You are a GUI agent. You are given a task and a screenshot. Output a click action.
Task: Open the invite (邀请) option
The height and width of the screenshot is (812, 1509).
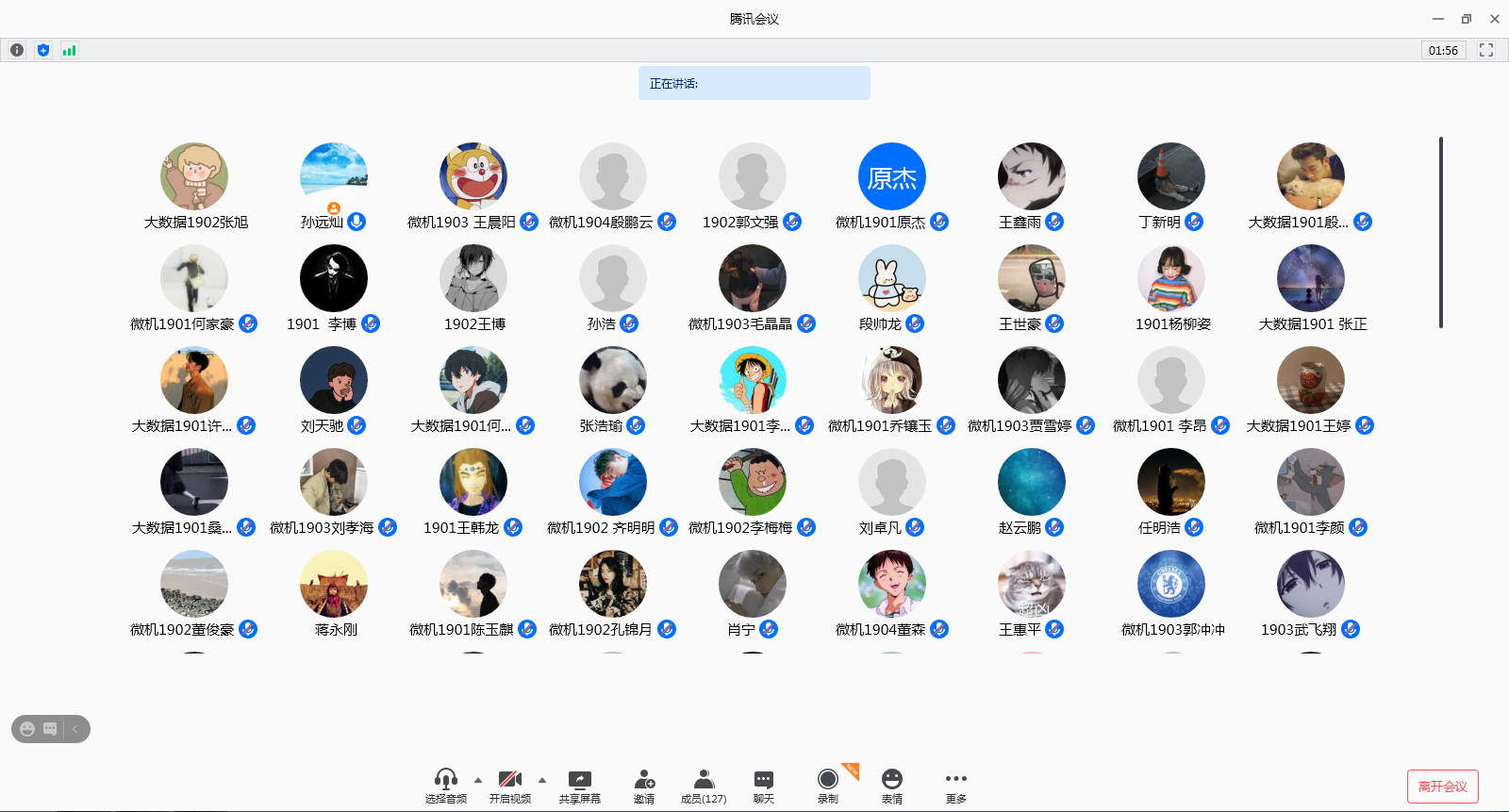(644, 786)
